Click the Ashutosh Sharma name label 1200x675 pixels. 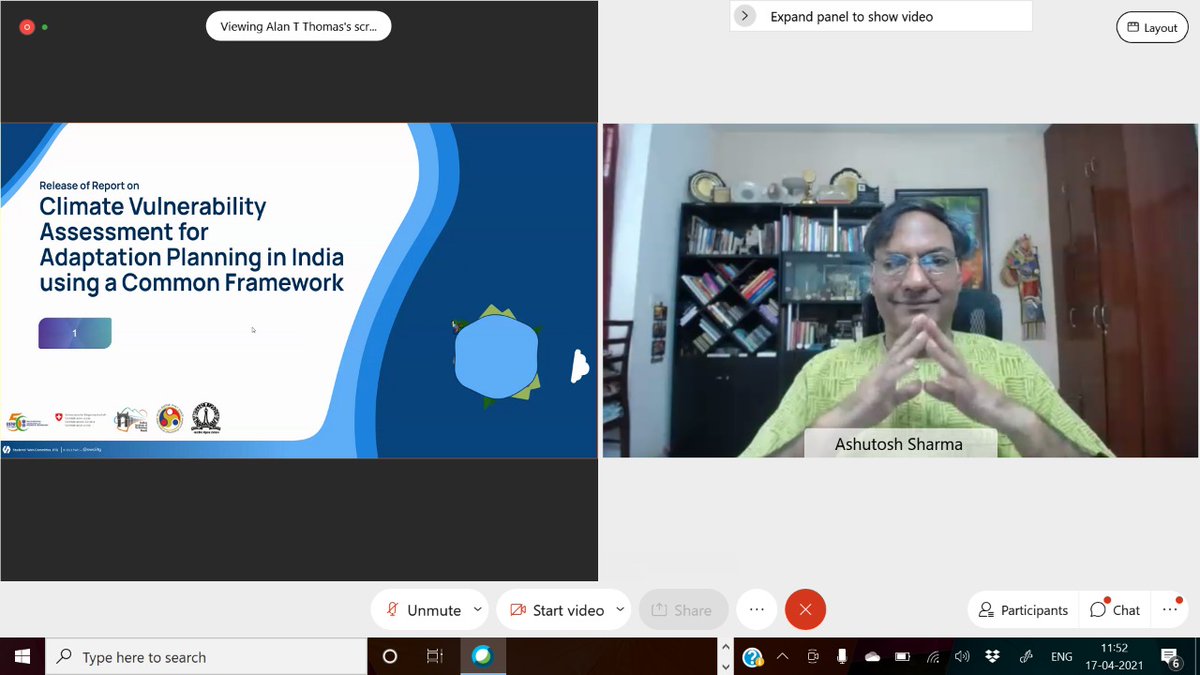899,444
